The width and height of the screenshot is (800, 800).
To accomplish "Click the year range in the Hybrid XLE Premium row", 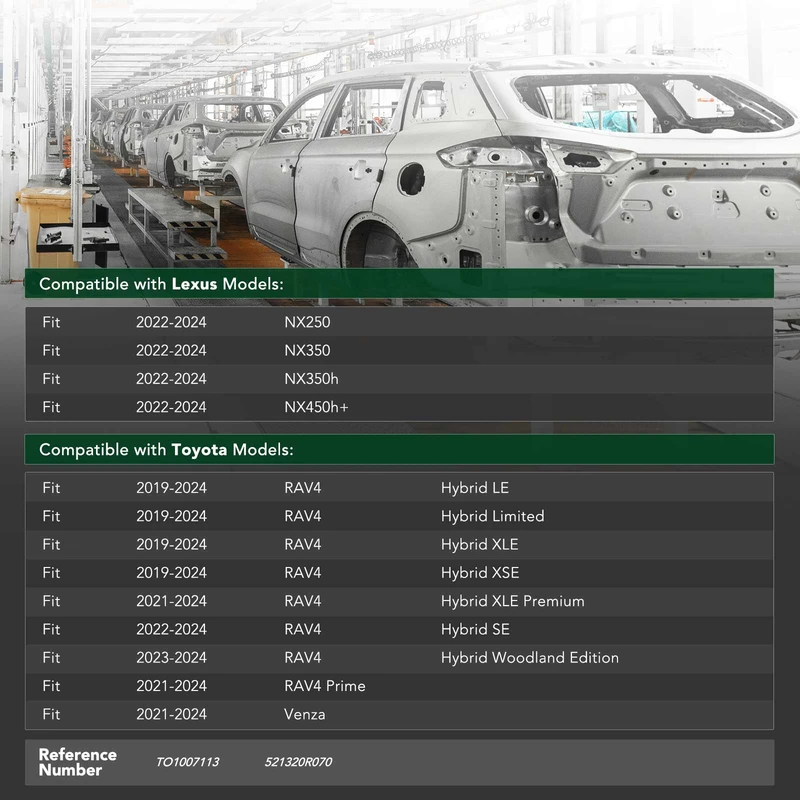I will pyautogui.click(x=171, y=602).
